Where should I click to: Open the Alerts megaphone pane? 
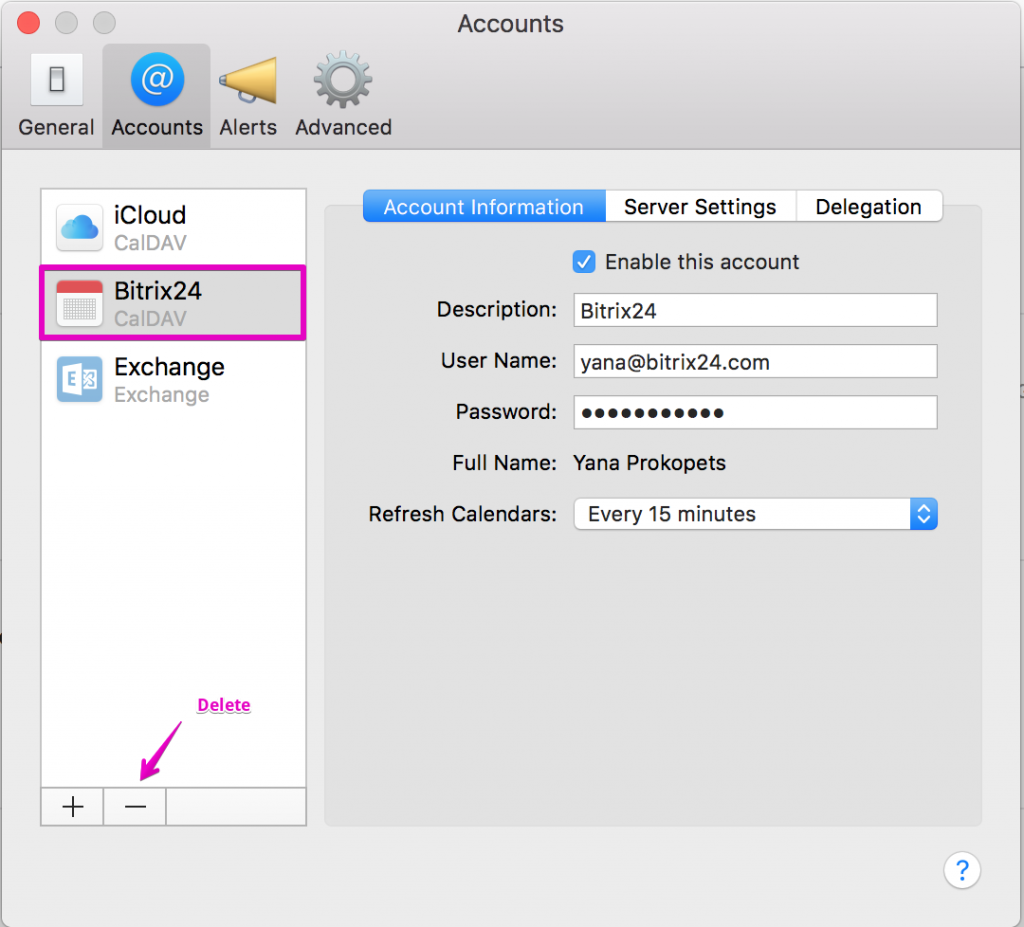pos(248,97)
